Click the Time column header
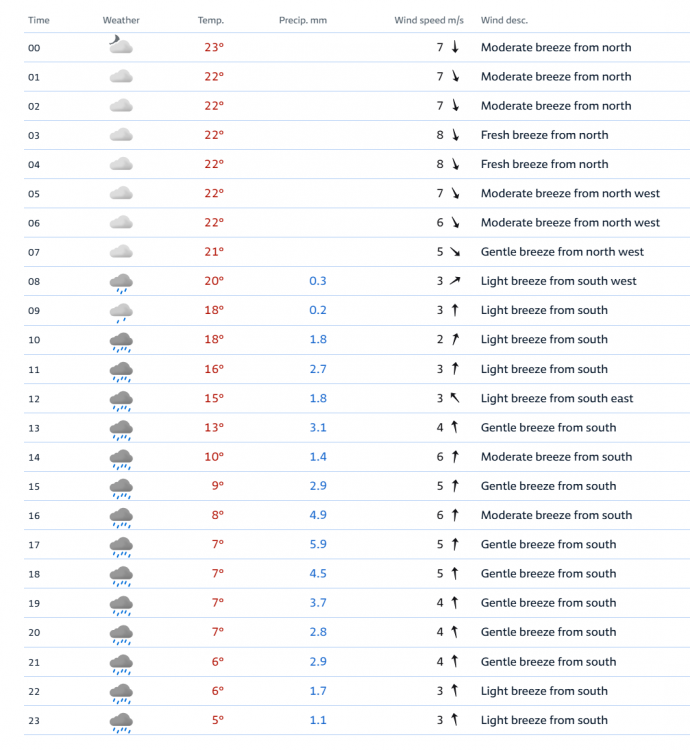690x750 pixels. coord(39,20)
